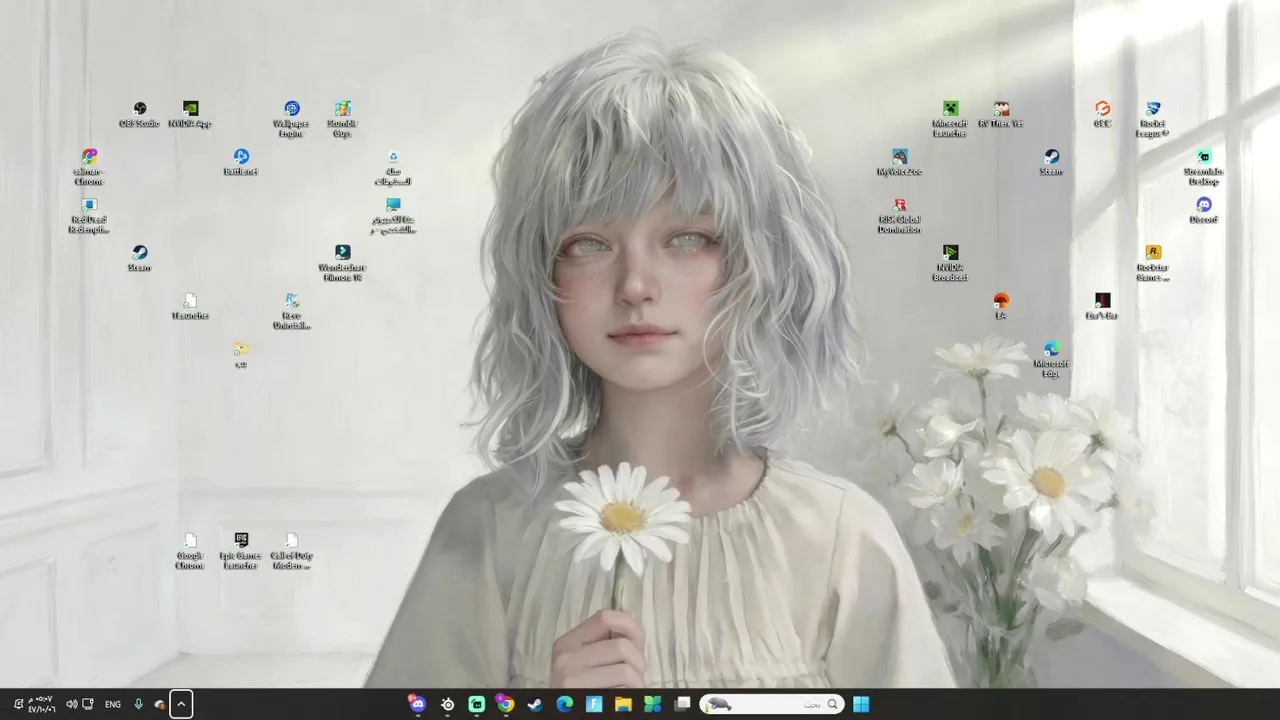
Task: Select the EA app desktop shortcut
Action: (x=1001, y=306)
